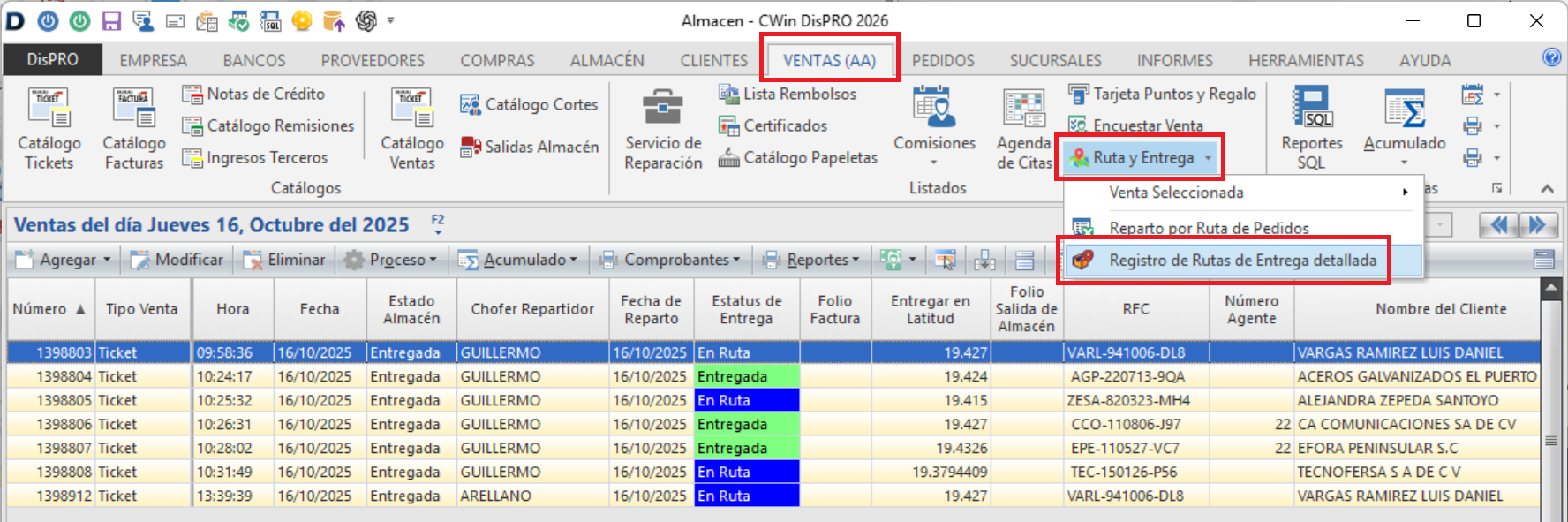Open Catálogo Cortes
Screen dimensions: 1568x522
[529, 104]
